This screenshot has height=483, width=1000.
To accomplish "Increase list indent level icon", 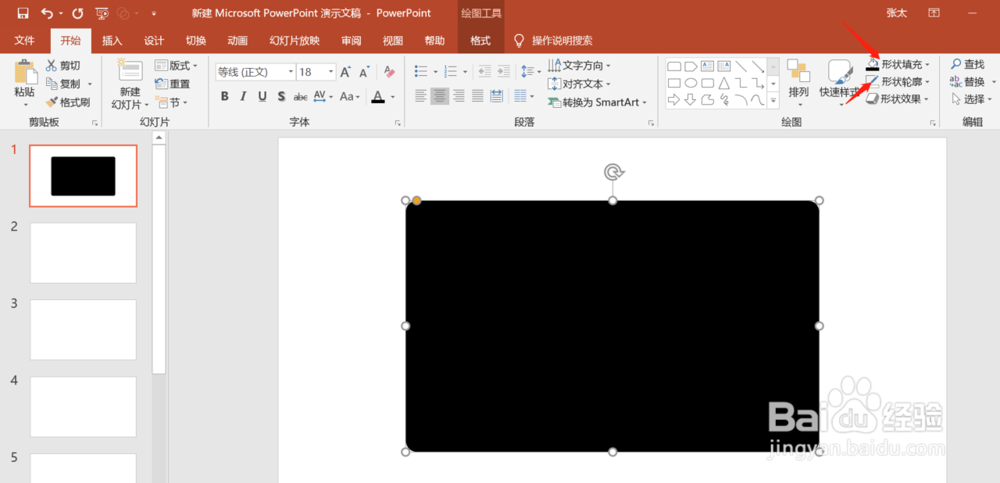I will [x=504, y=71].
